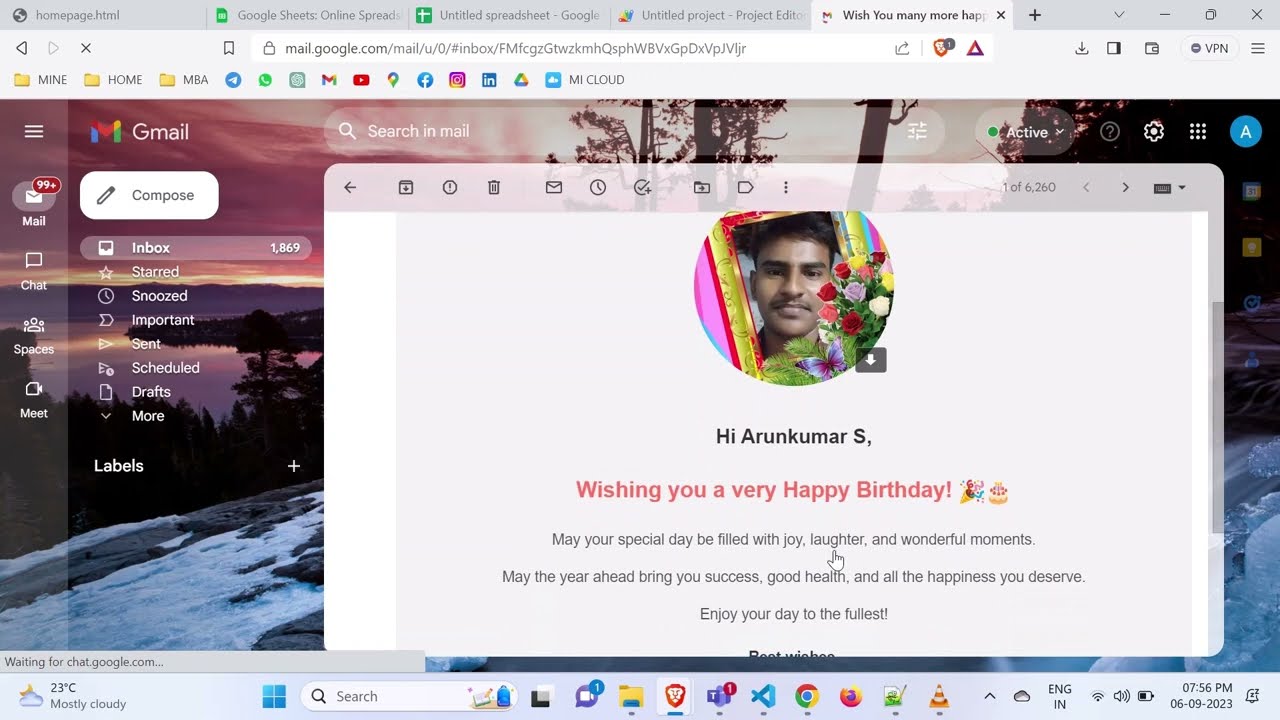Toggle the browser sidebar panel
Screen dimensions: 1280x720
(1114, 48)
